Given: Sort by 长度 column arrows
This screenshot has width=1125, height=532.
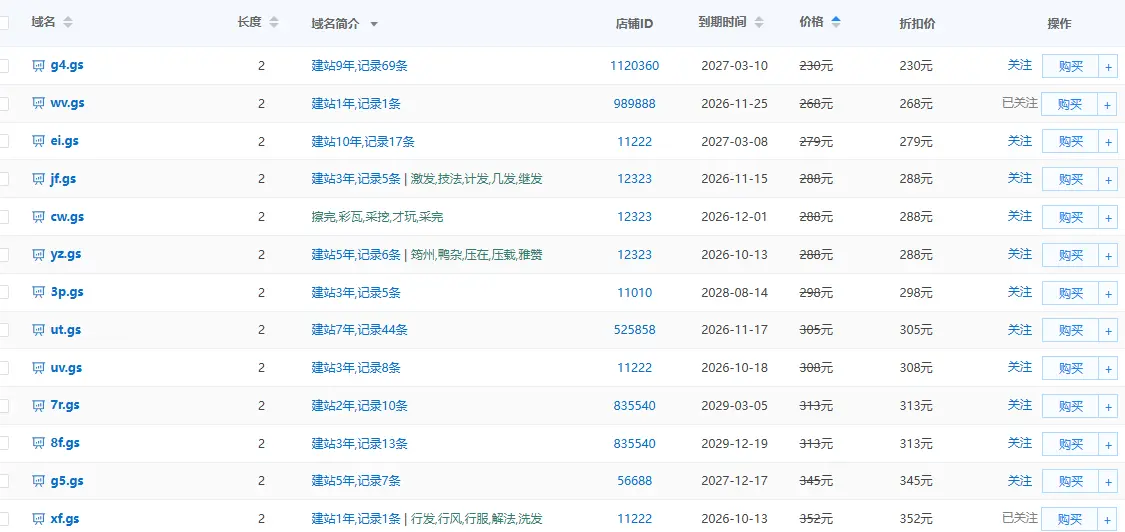Looking at the screenshot, I should tap(273, 22).
